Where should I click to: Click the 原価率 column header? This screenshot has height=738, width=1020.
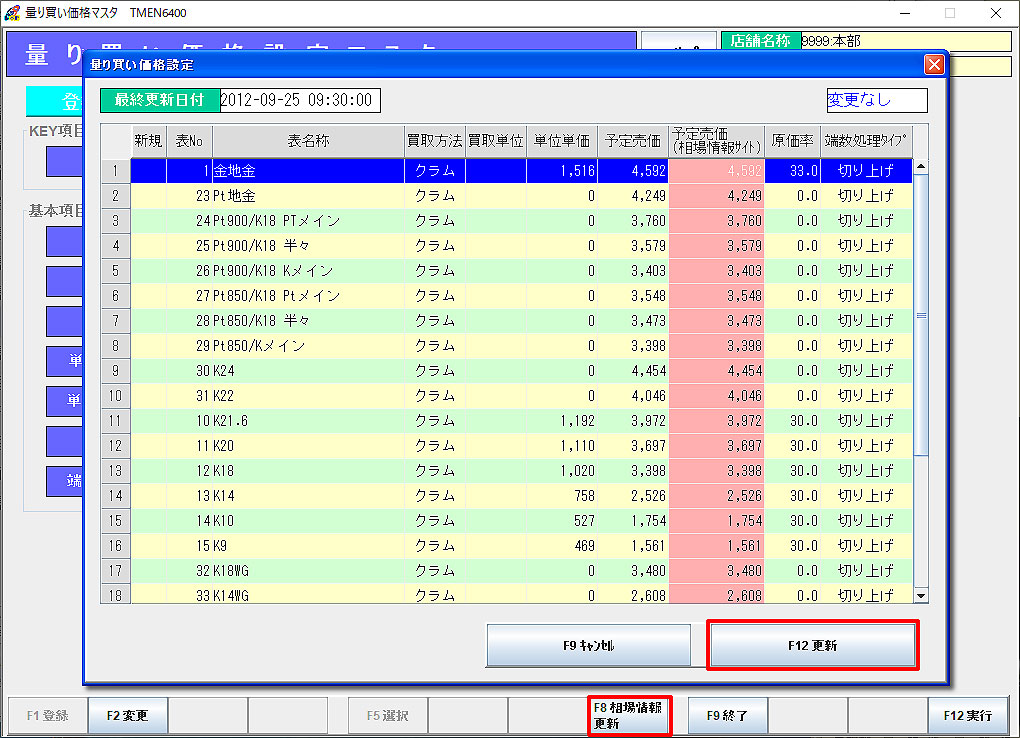pyautogui.click(x=793, y=141)
